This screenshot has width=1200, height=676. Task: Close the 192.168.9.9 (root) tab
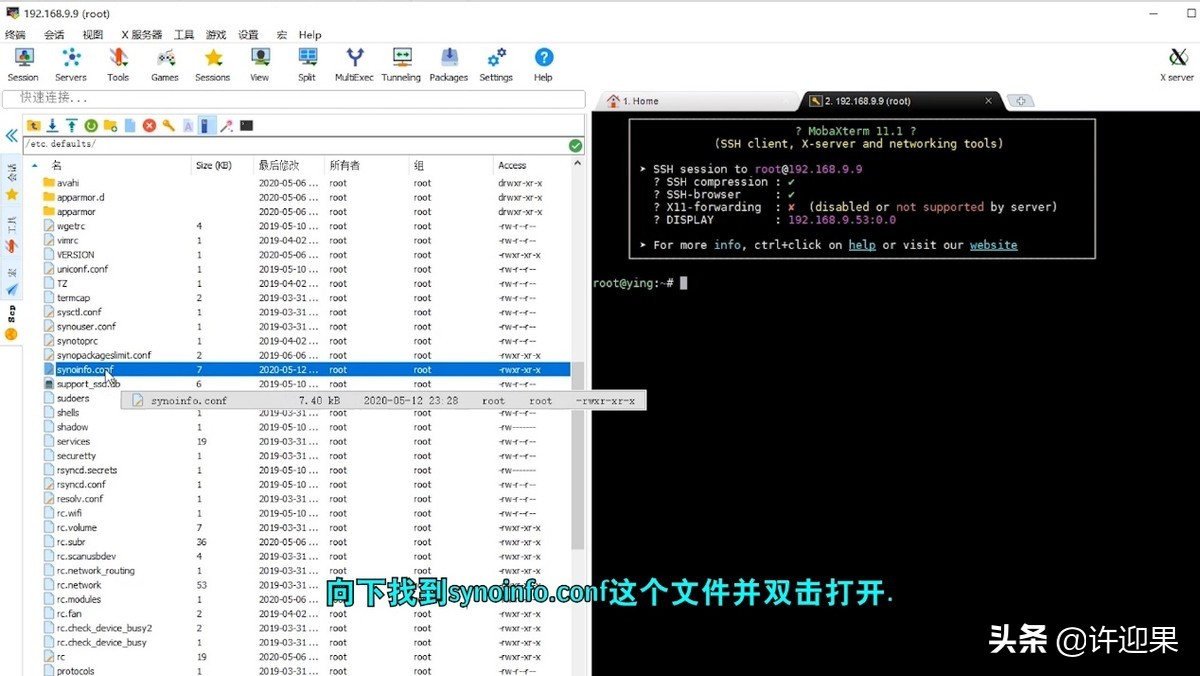coord(988,101)
